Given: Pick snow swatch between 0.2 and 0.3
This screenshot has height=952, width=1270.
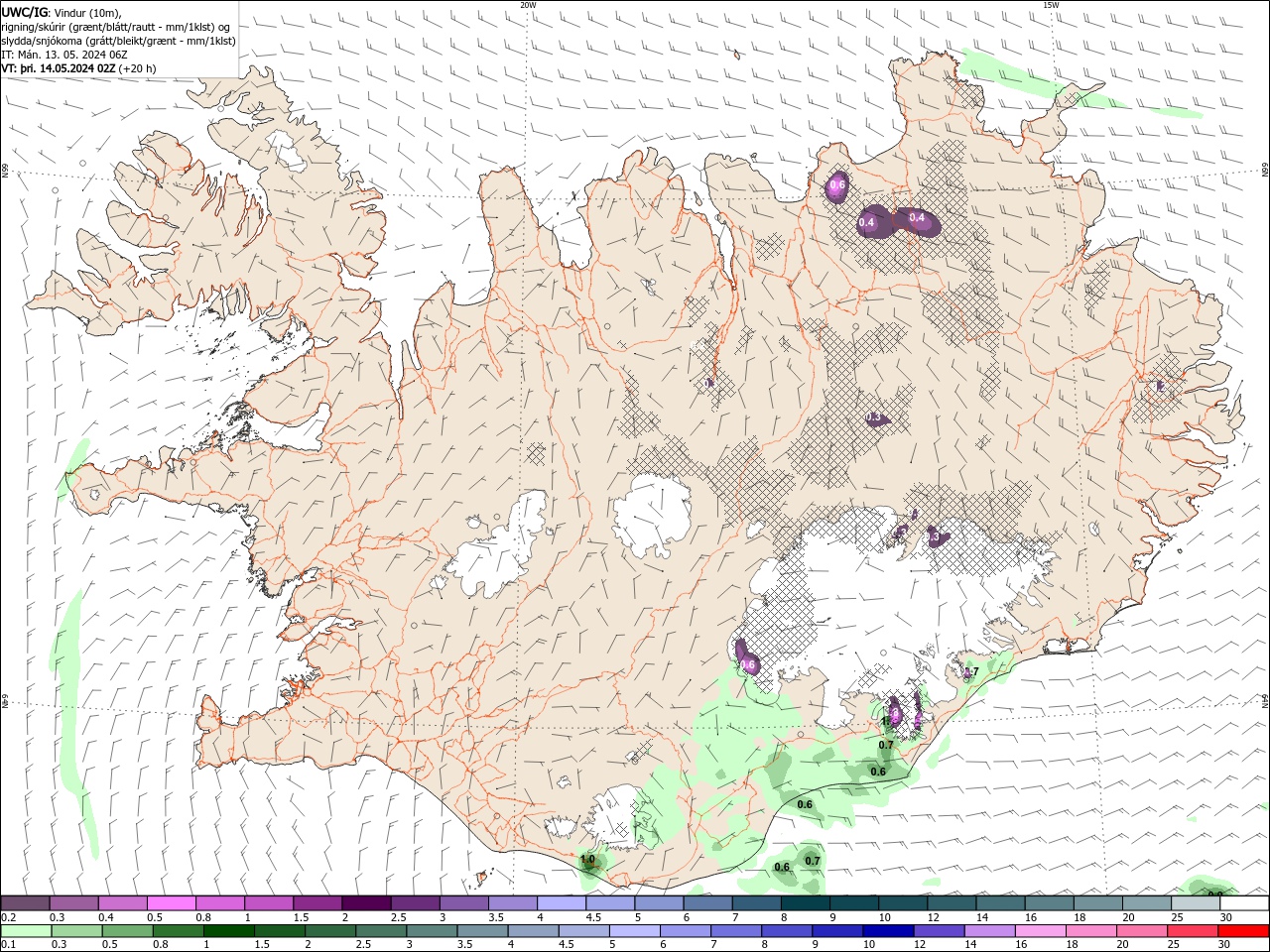Looking at the screenshot, I should coord(25,903).
